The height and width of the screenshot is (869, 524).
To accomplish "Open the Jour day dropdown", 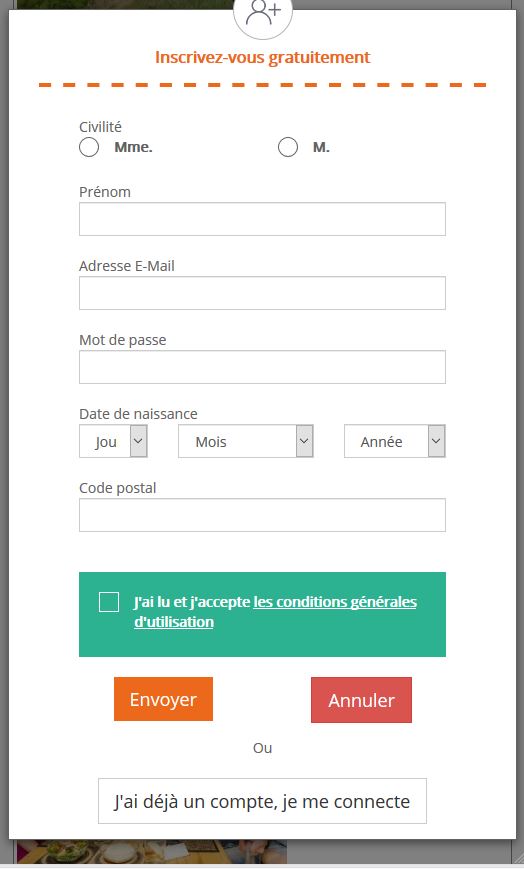I will 113,441.
